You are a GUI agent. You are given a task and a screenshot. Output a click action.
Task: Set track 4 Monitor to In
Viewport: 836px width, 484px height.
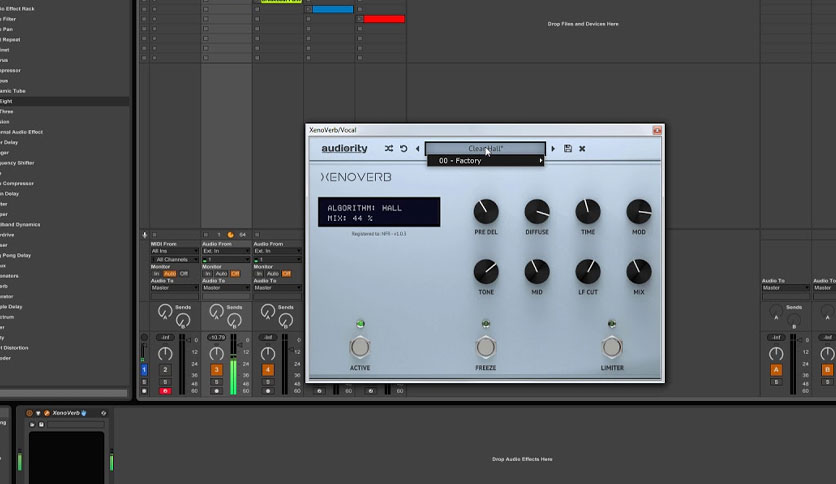[x=259, y=273]
